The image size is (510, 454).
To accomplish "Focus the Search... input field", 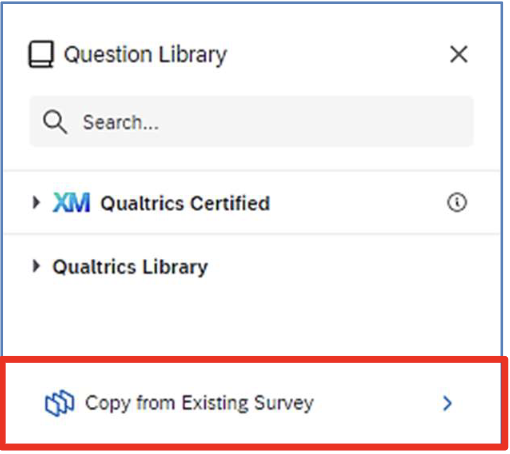I will tap(252, 121).
